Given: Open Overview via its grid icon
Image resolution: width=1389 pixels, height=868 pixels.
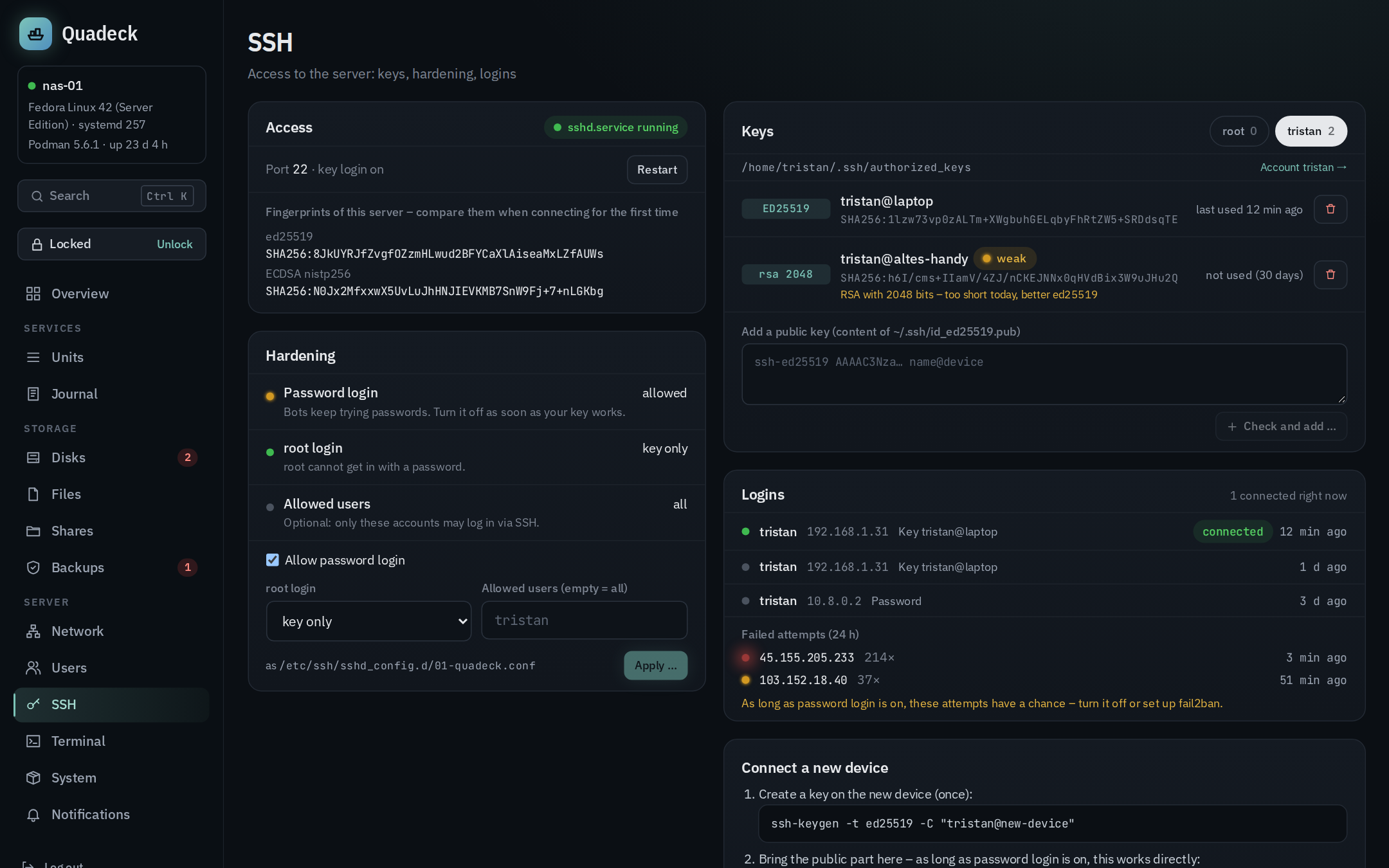Looking at the screenshot, I should click(x=33, y=294).
